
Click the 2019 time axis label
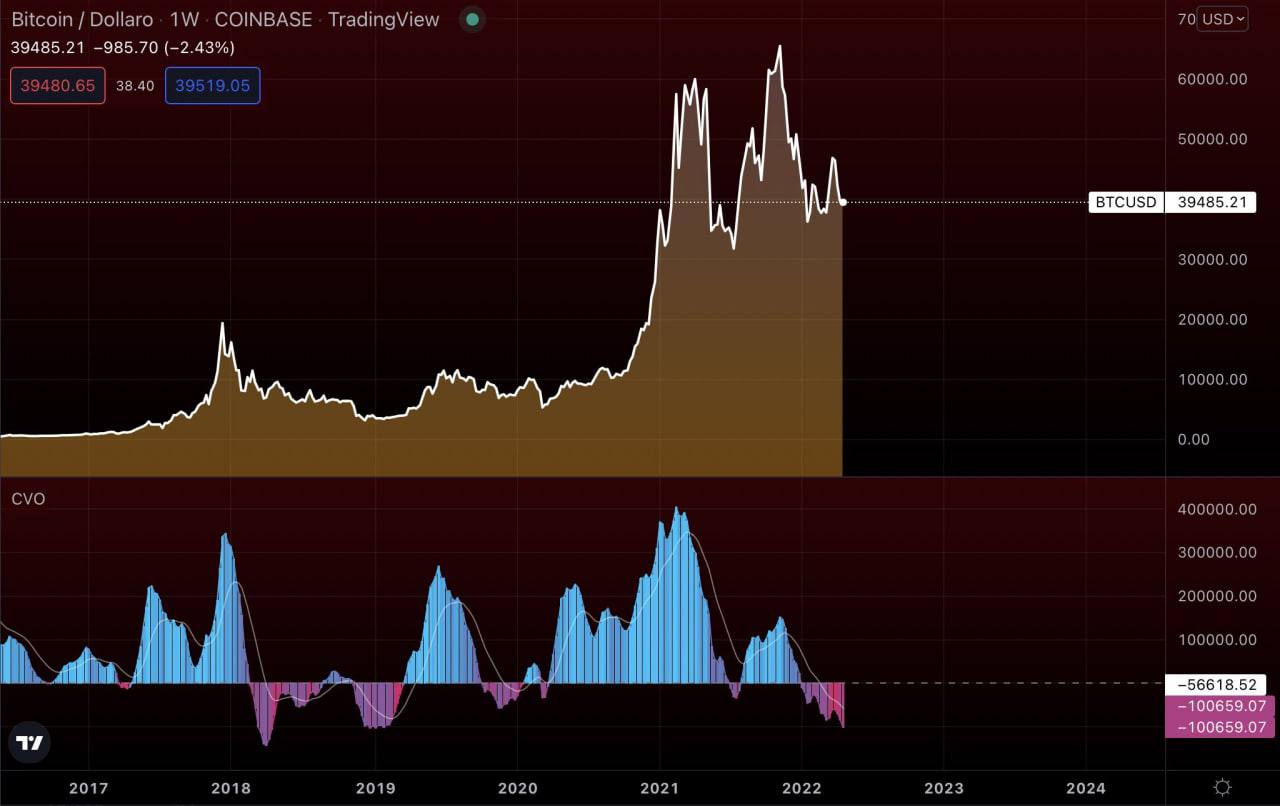pyautogui.click(x=375, y=788)
